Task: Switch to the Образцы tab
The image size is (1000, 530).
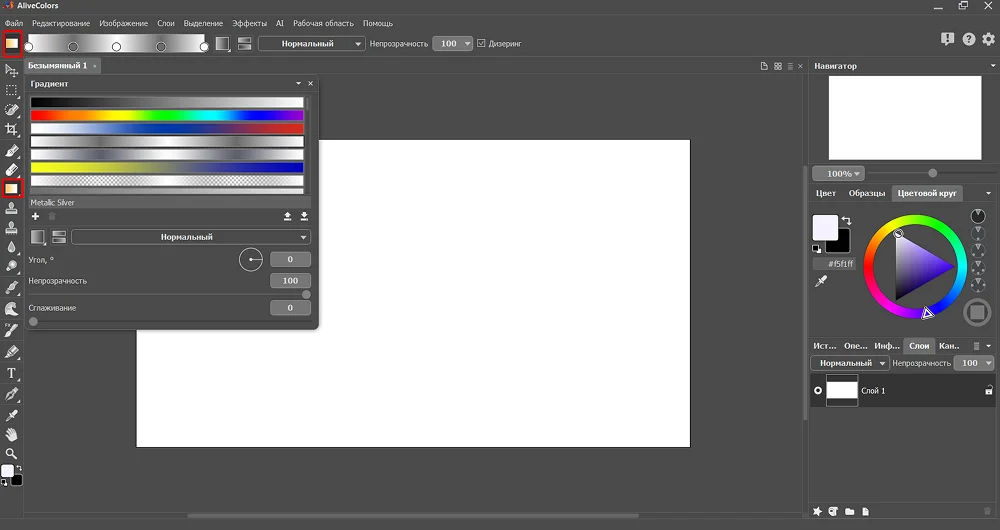Action: click(x=867, y=193)
